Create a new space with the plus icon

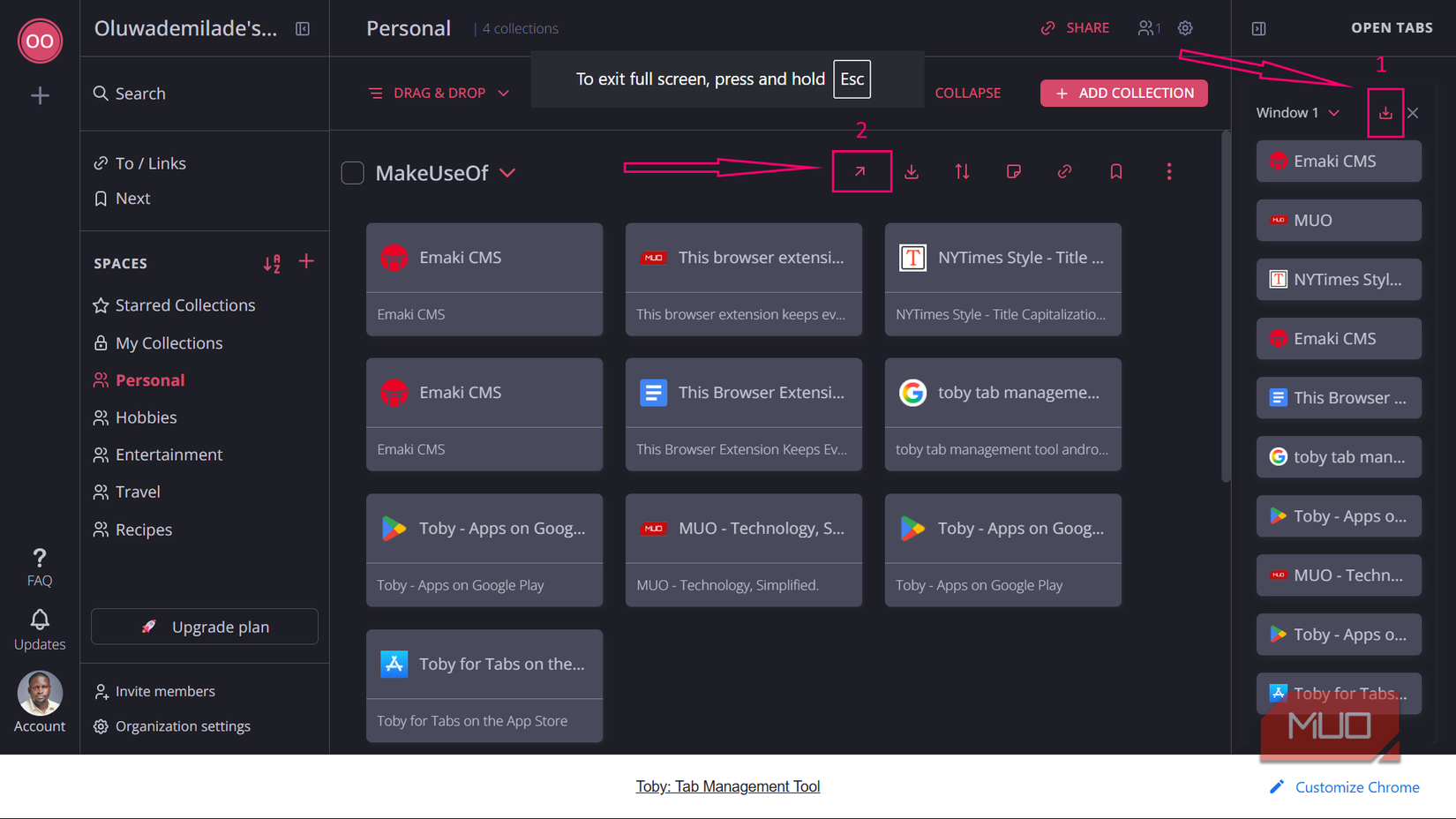pyautogui.click(x=306, y=262)
